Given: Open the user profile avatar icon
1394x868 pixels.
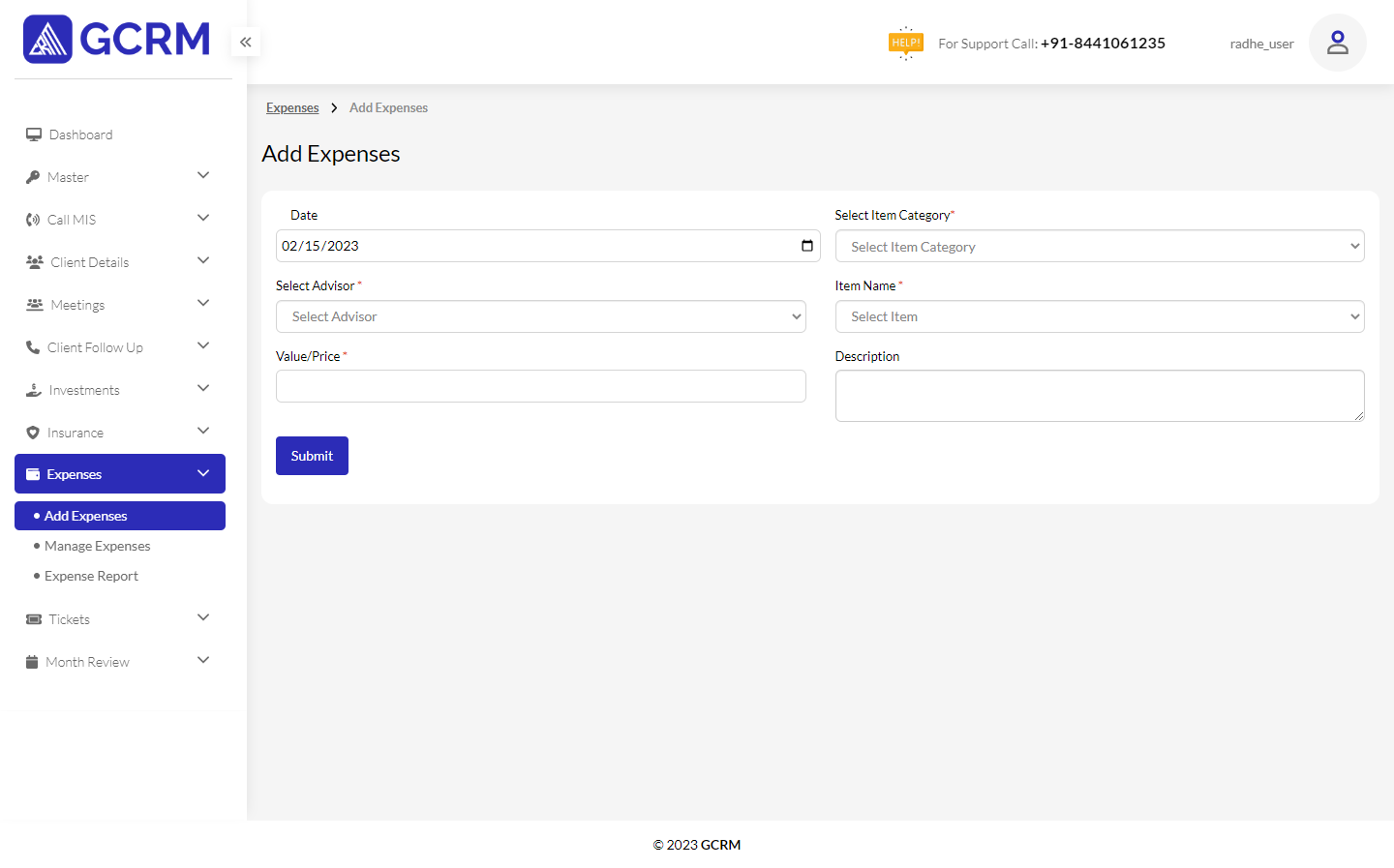Looking at the screenshot, I should coord(1337,43).
